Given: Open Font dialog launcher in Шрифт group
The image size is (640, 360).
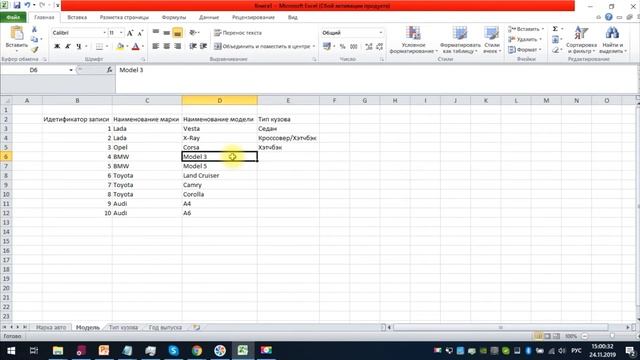Looking at the screenshot, I should click(143, 60).
